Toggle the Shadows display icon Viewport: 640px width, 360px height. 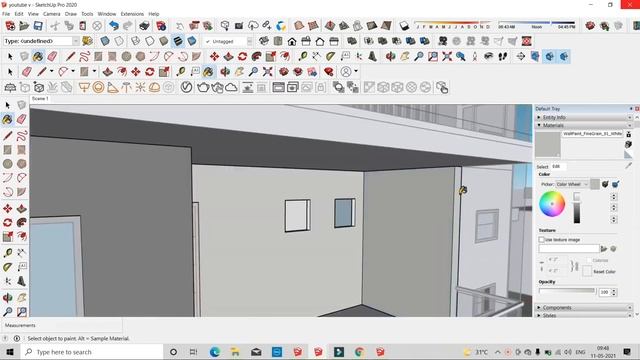[404, 26]
